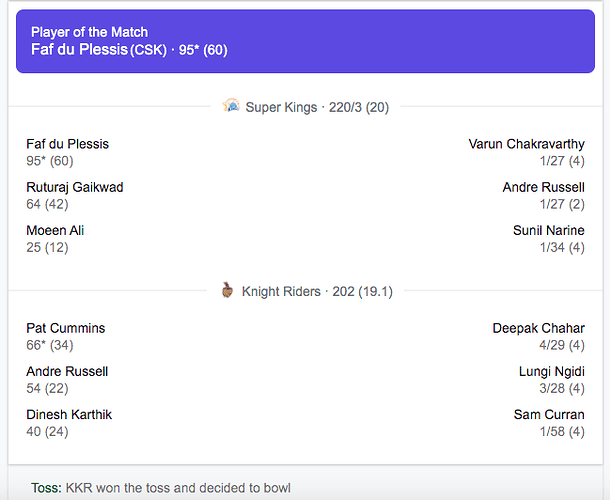The width and height of the screenshot is (610, 500).
Task: Click the Knight Riders team logo icon
Action: point(227,291)
